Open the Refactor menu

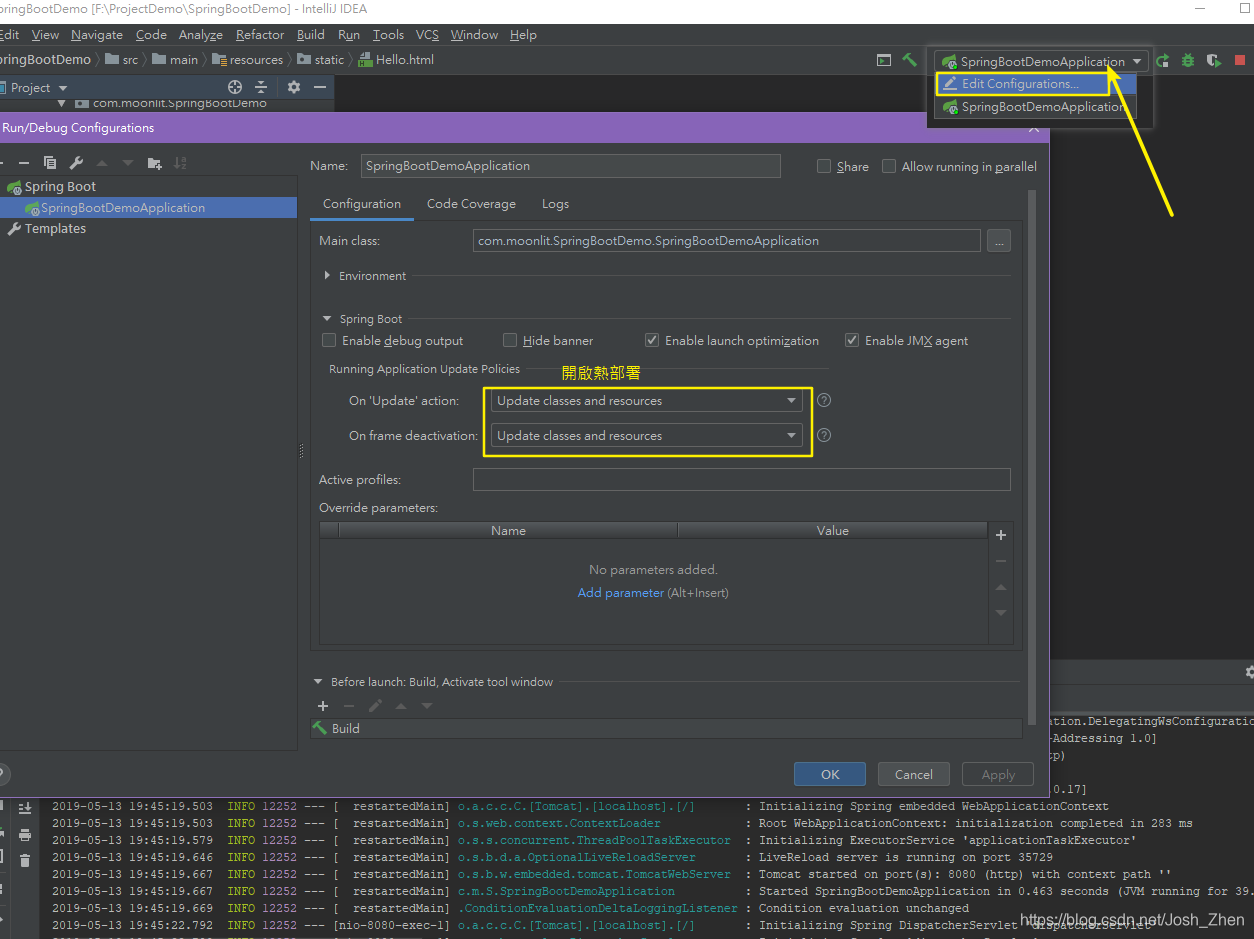260,35
